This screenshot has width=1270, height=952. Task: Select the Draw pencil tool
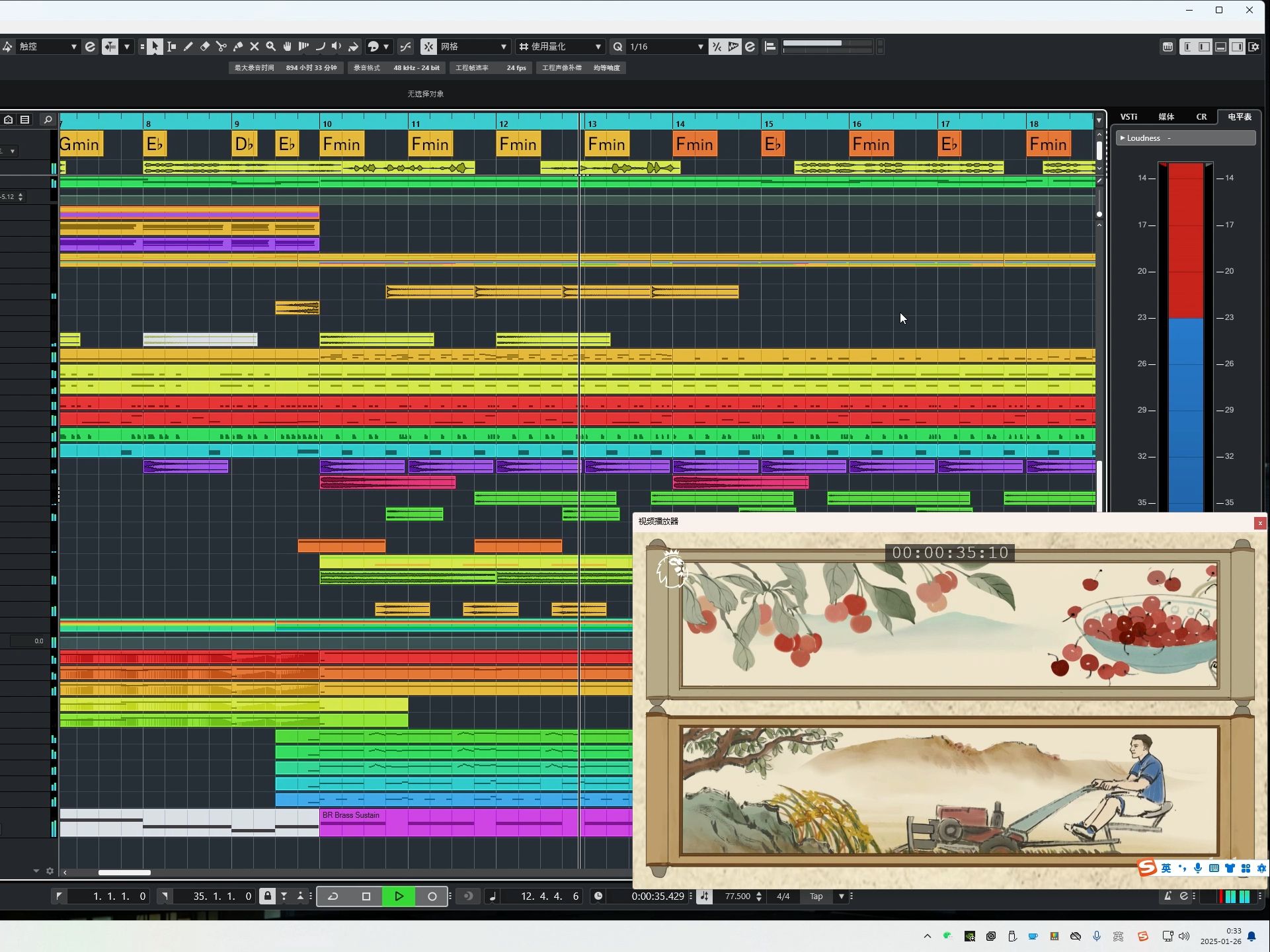click(188, 46)
